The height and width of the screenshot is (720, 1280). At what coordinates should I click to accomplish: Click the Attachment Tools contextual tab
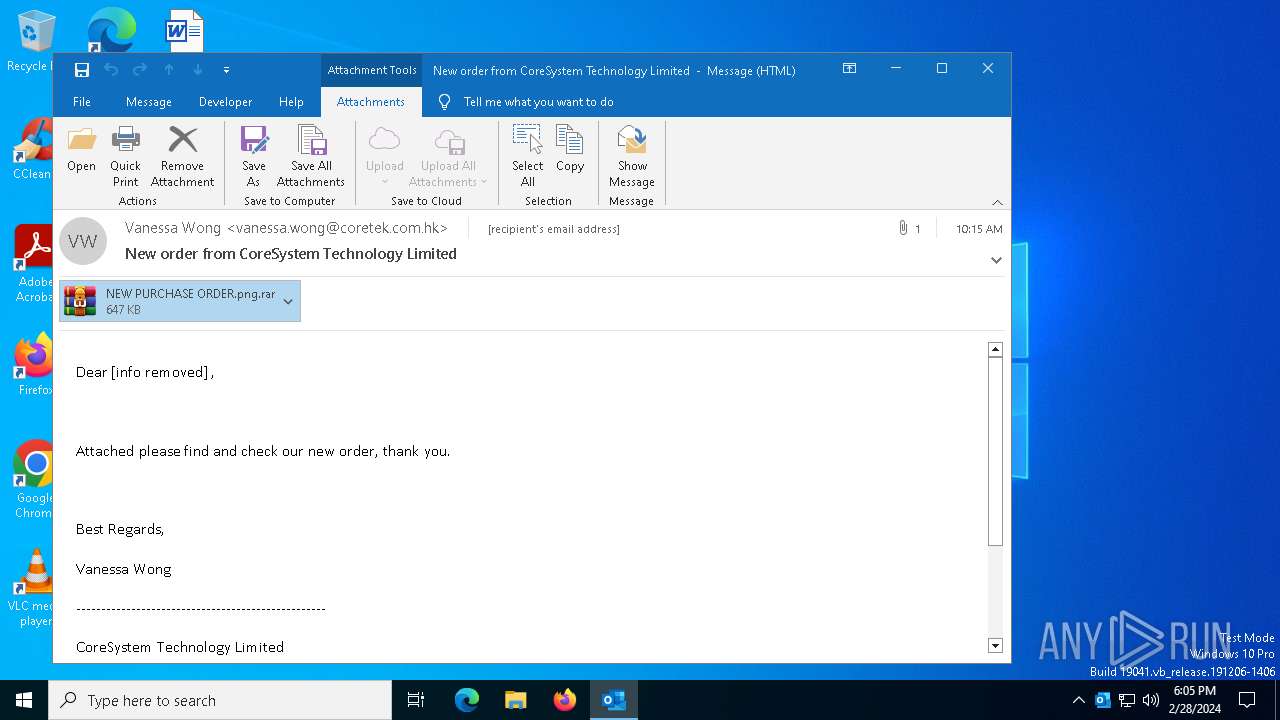click(x=372, y=70)
